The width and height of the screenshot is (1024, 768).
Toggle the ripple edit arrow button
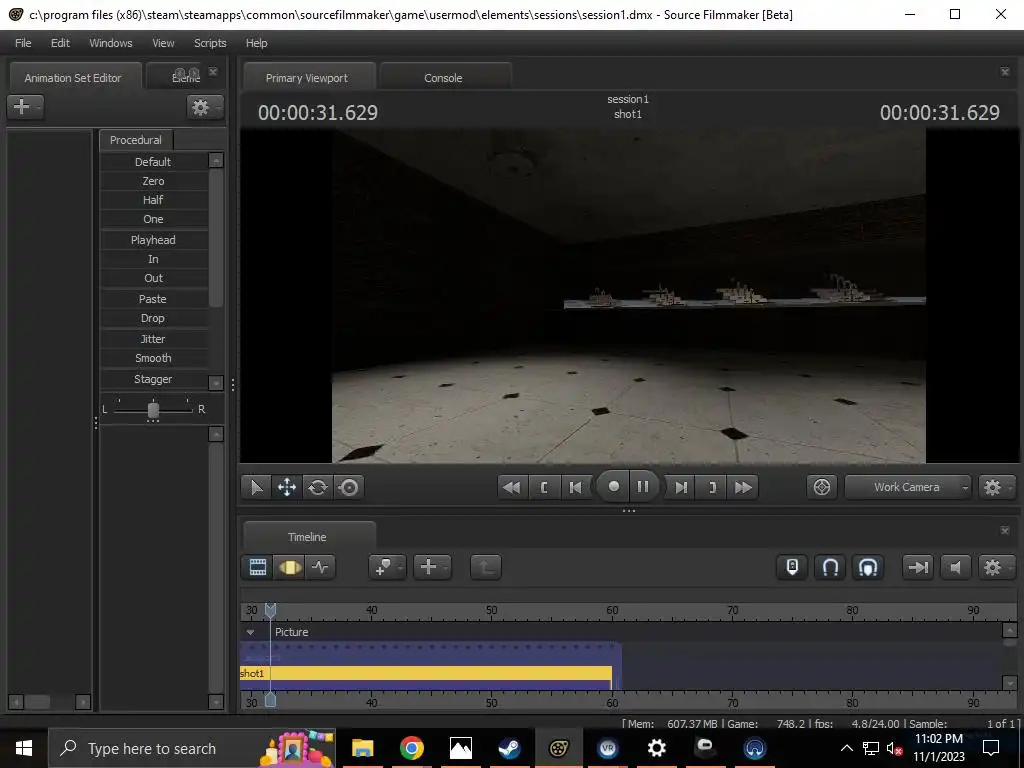918,567
